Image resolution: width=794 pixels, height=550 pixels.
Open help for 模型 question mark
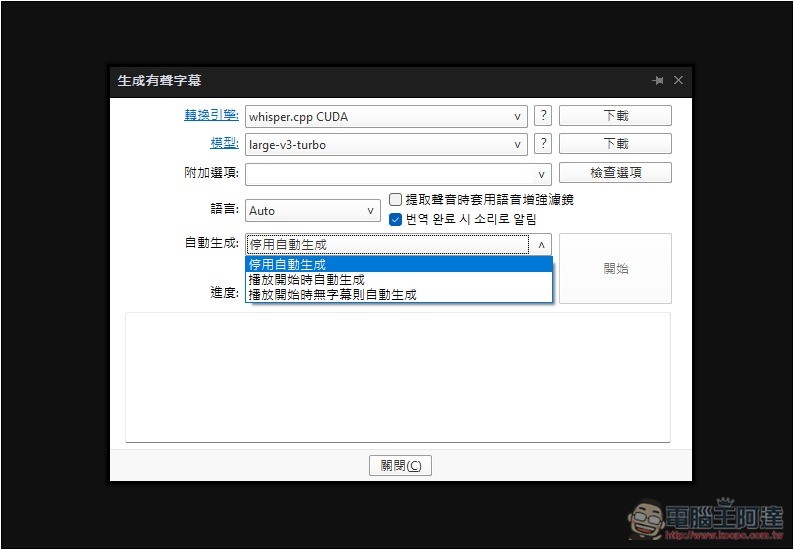pyautogui.click(x=543, y=144)
